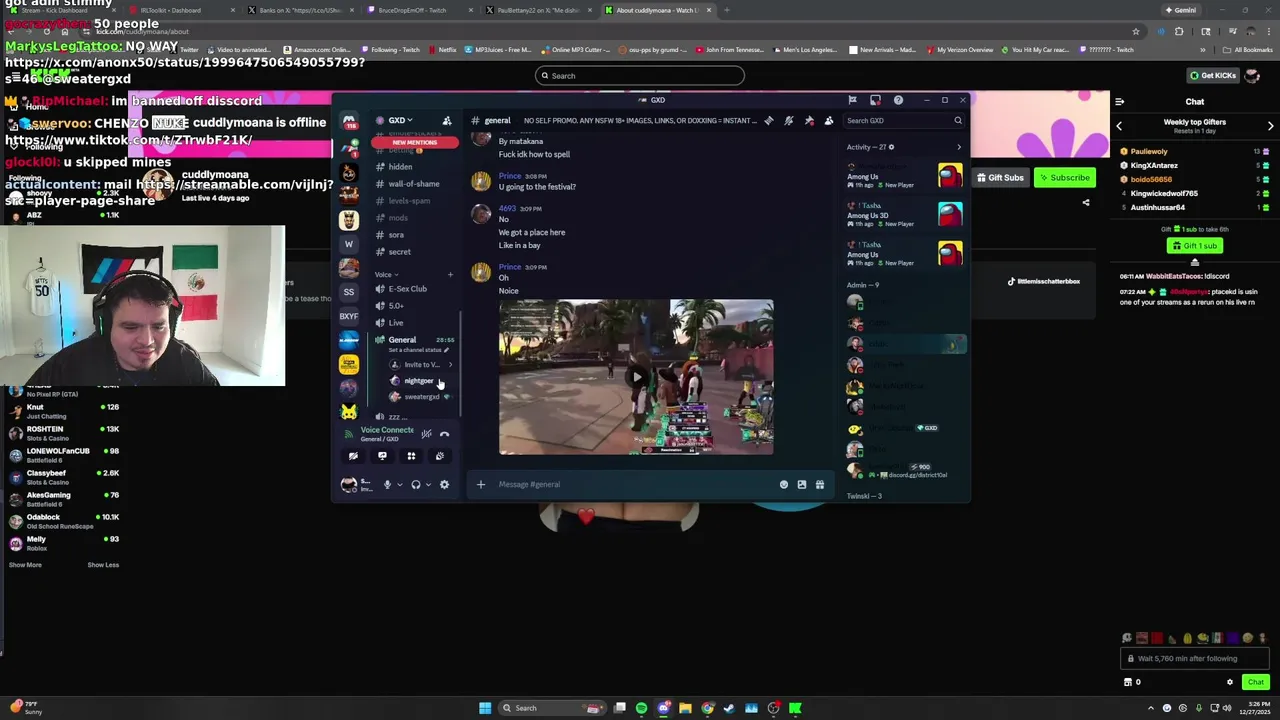Open the wall-of-shame channel
The image size is (1280, 720).
tap(413, 184)
